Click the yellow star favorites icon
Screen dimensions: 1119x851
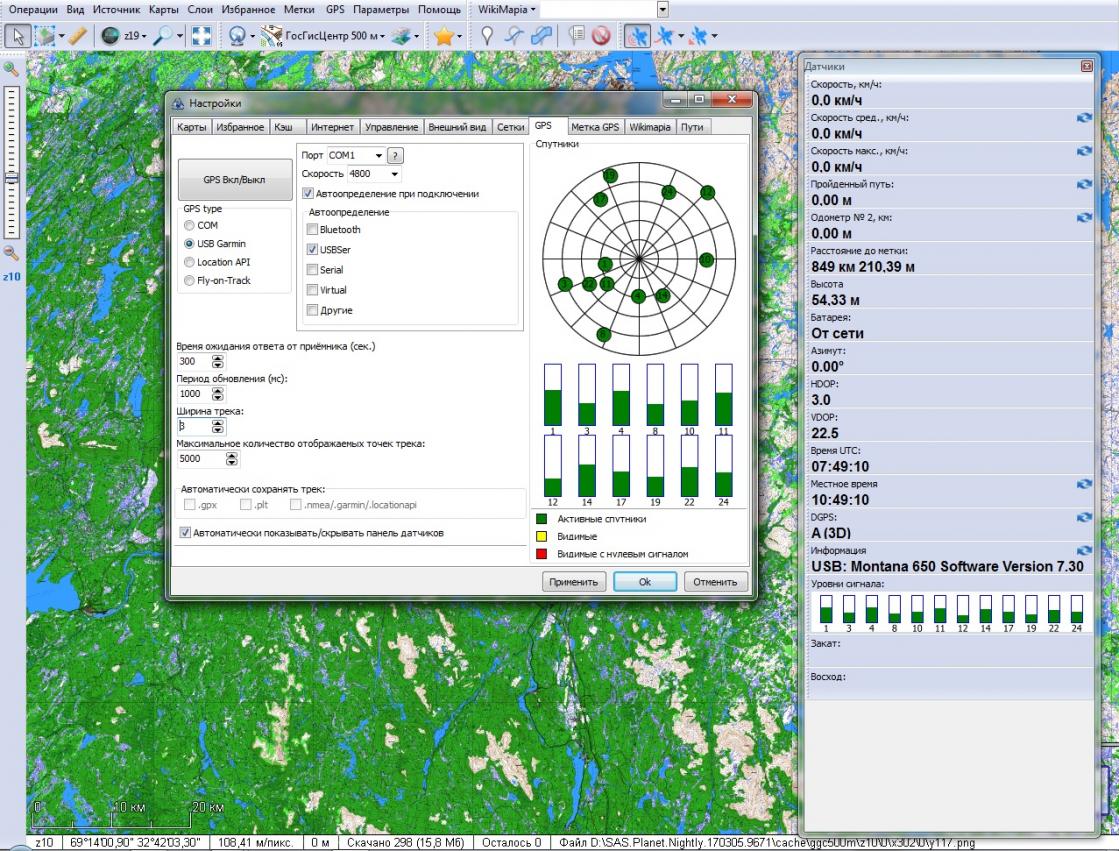pyautogui.click(x=443, y=35)
